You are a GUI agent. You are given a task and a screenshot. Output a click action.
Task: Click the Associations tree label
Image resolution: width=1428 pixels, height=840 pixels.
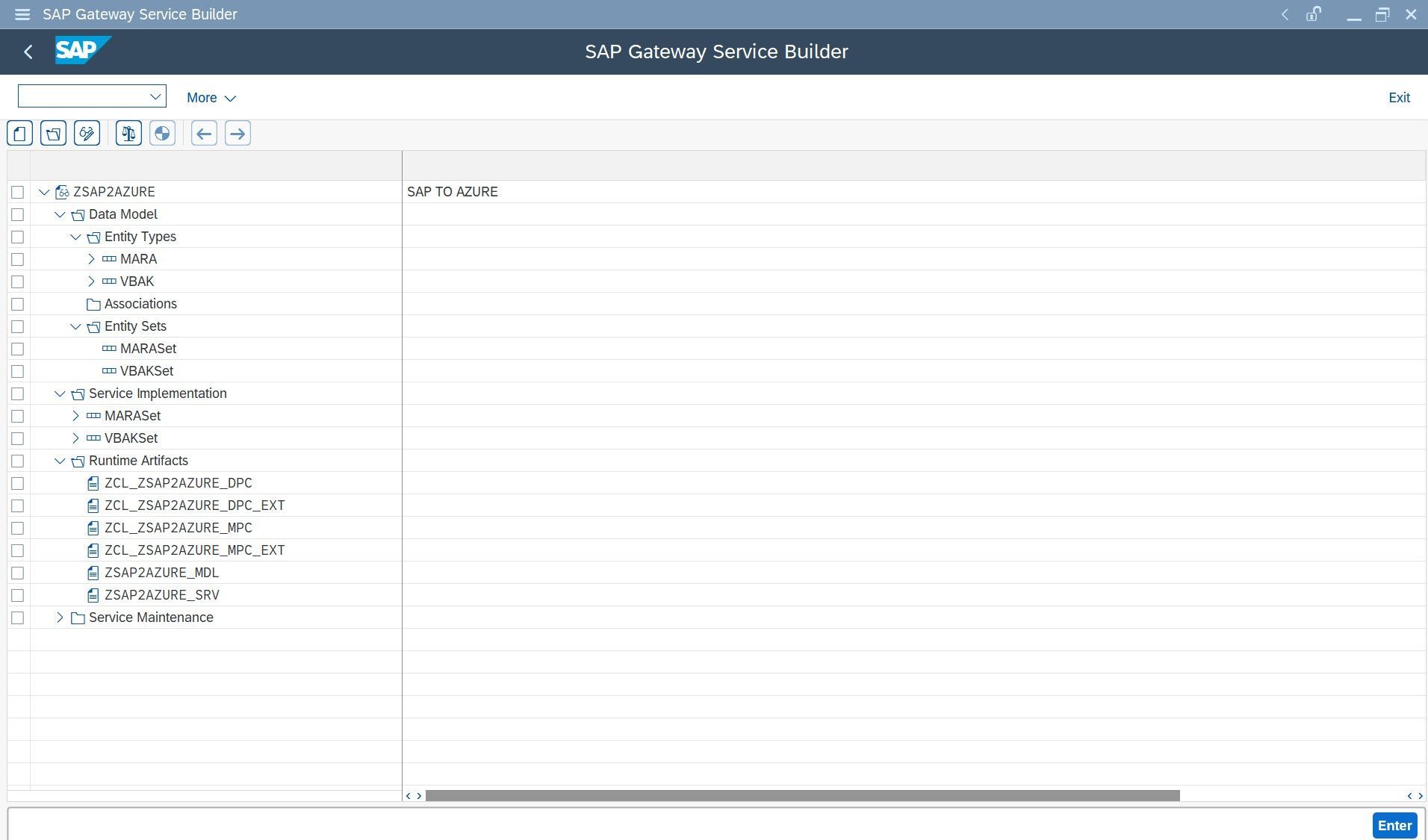pos(140,304)
